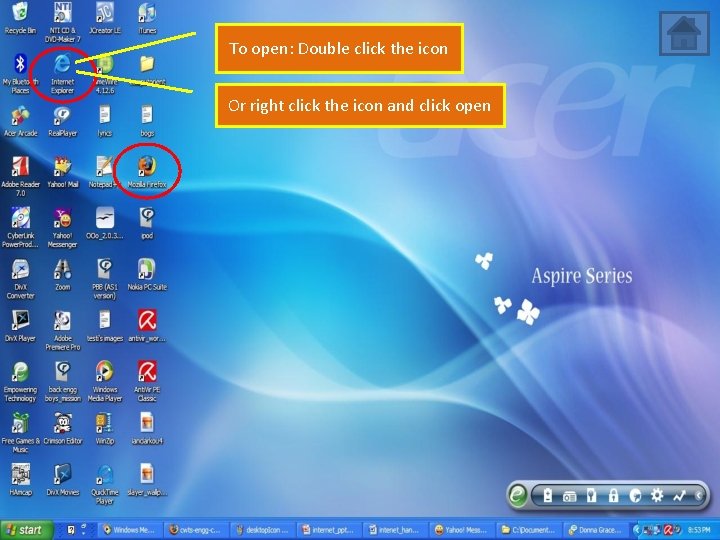Select the Mozilla Firefox desktop icon

pyautogui.click(x=147, y=173)
